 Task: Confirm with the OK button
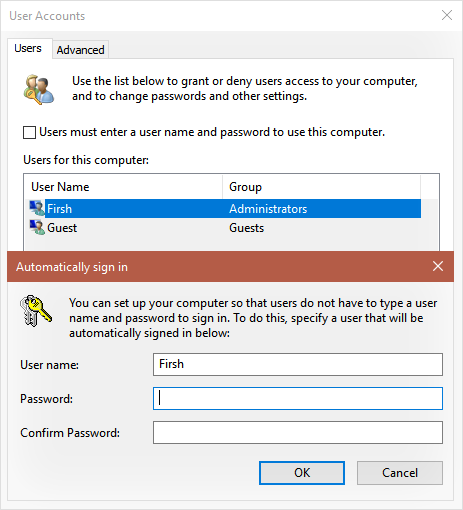tap(302, 473)
